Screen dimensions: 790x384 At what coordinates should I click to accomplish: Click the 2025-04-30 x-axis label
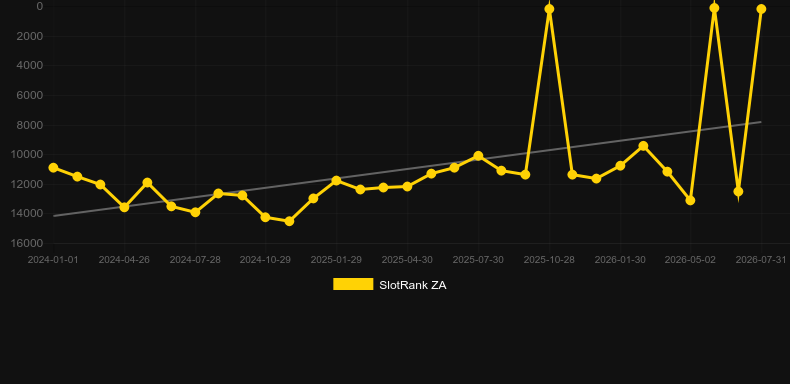[407, 260]
